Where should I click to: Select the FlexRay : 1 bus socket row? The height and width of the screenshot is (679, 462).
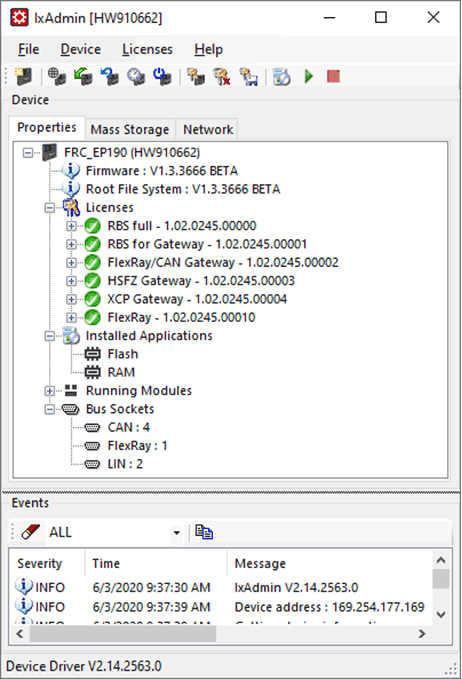coord(137,446)
